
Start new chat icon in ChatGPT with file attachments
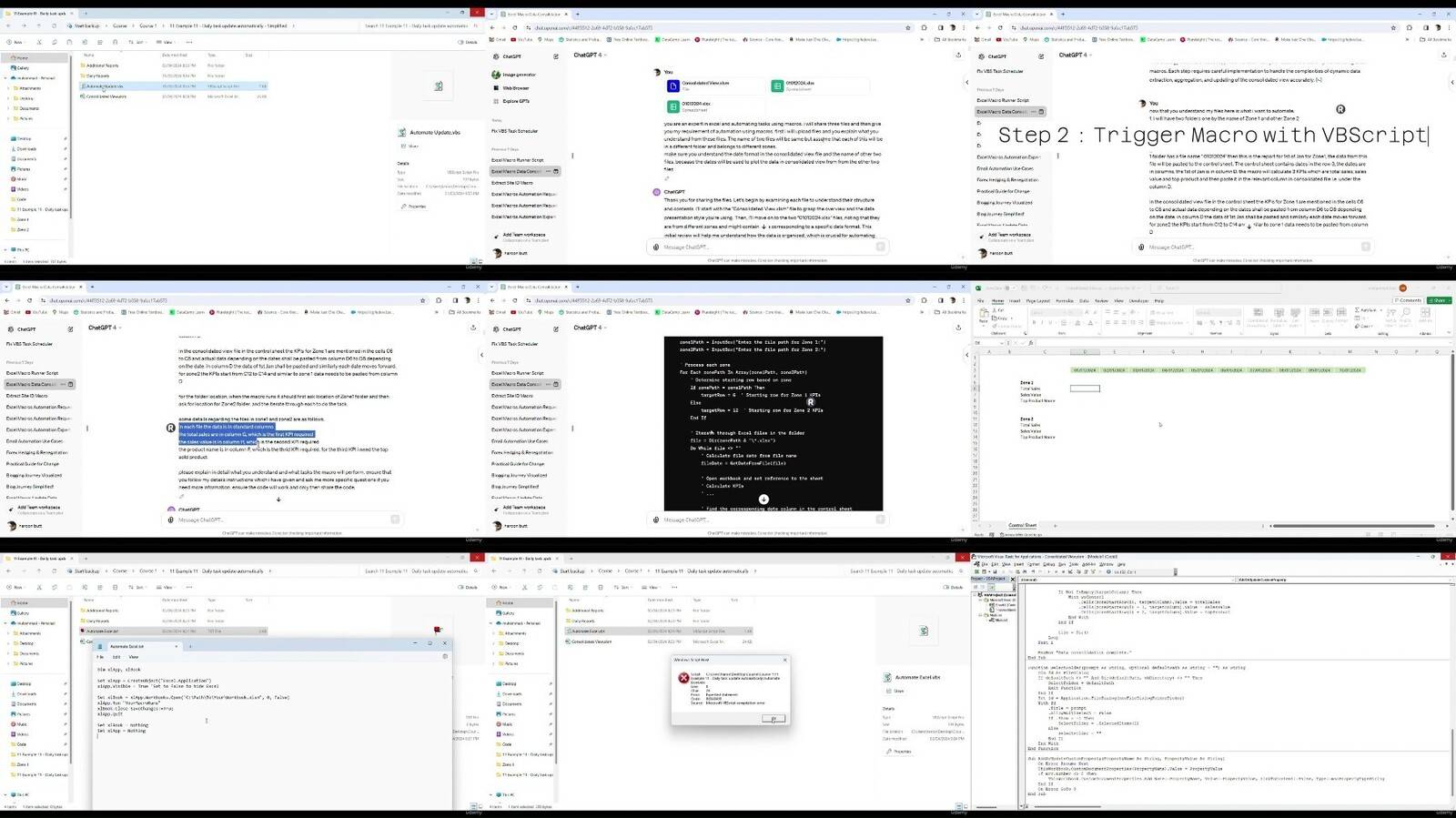pos(556,56)
